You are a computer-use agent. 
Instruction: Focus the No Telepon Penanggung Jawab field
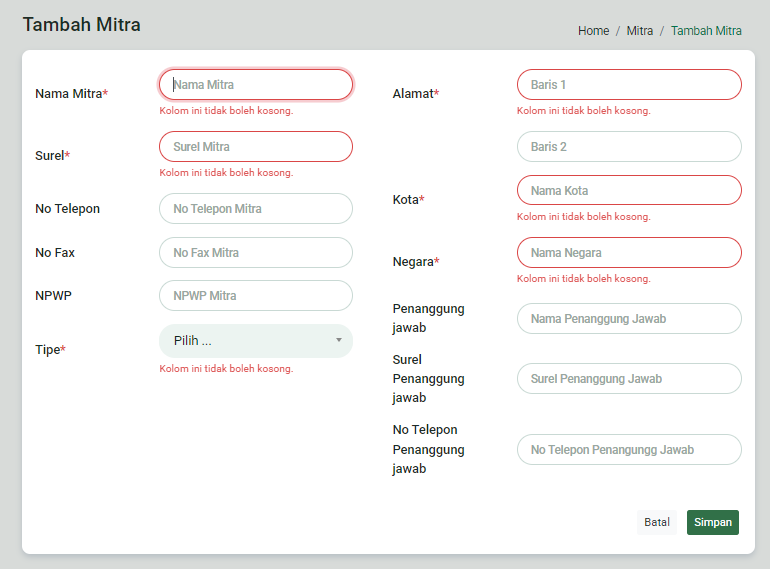[x=629, y=450]
